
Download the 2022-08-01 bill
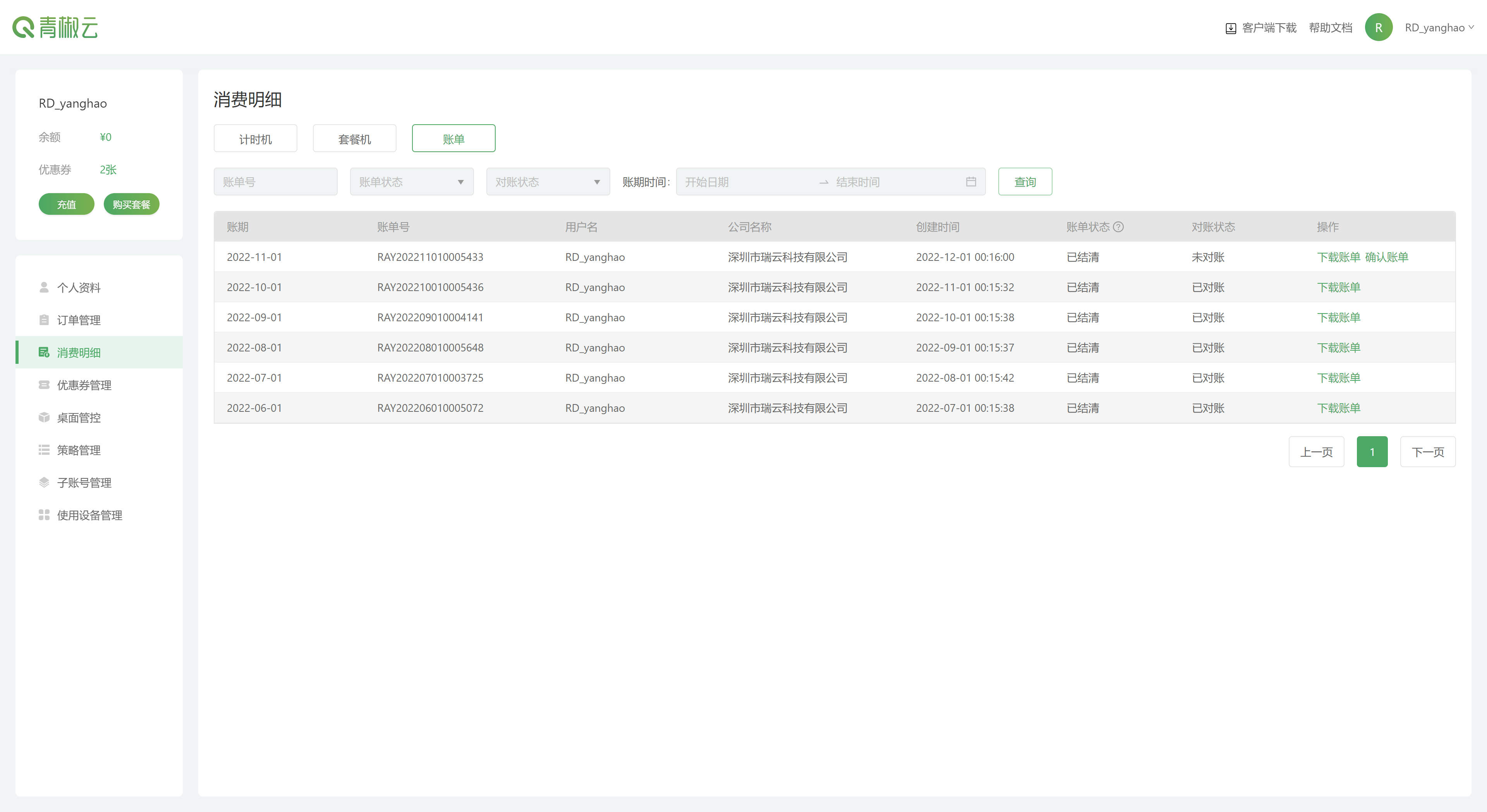[x=1339, y=348]
